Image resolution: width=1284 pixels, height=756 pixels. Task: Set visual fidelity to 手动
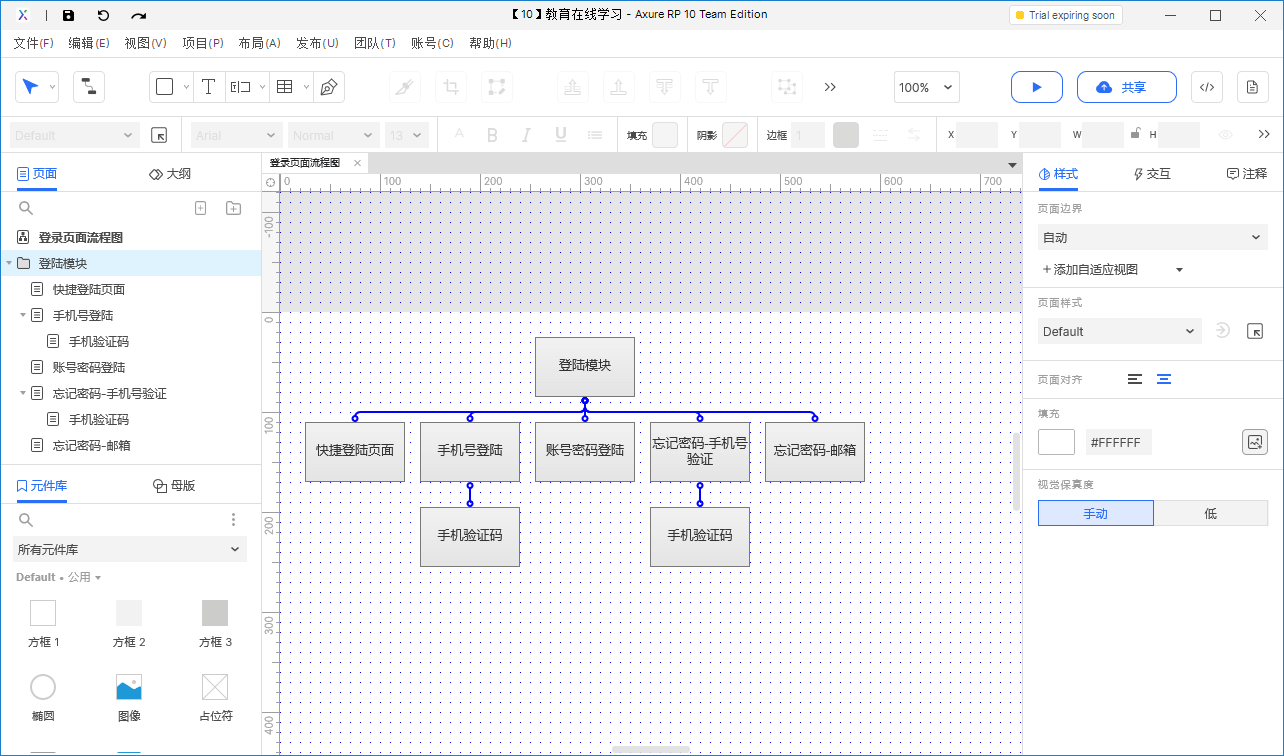[1096, 513]
